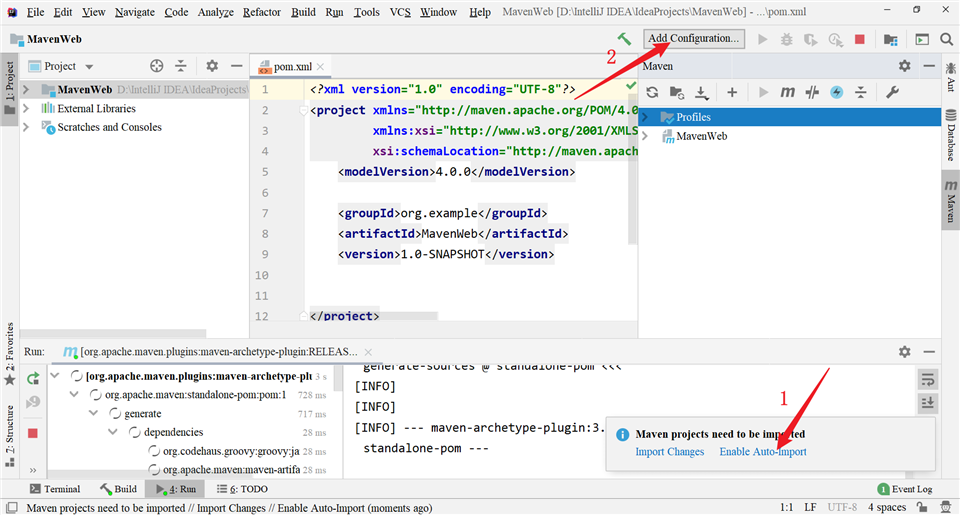Open Maven panel gear options
The height and width of the screenshot is (515, 960).
coord(904,66)
